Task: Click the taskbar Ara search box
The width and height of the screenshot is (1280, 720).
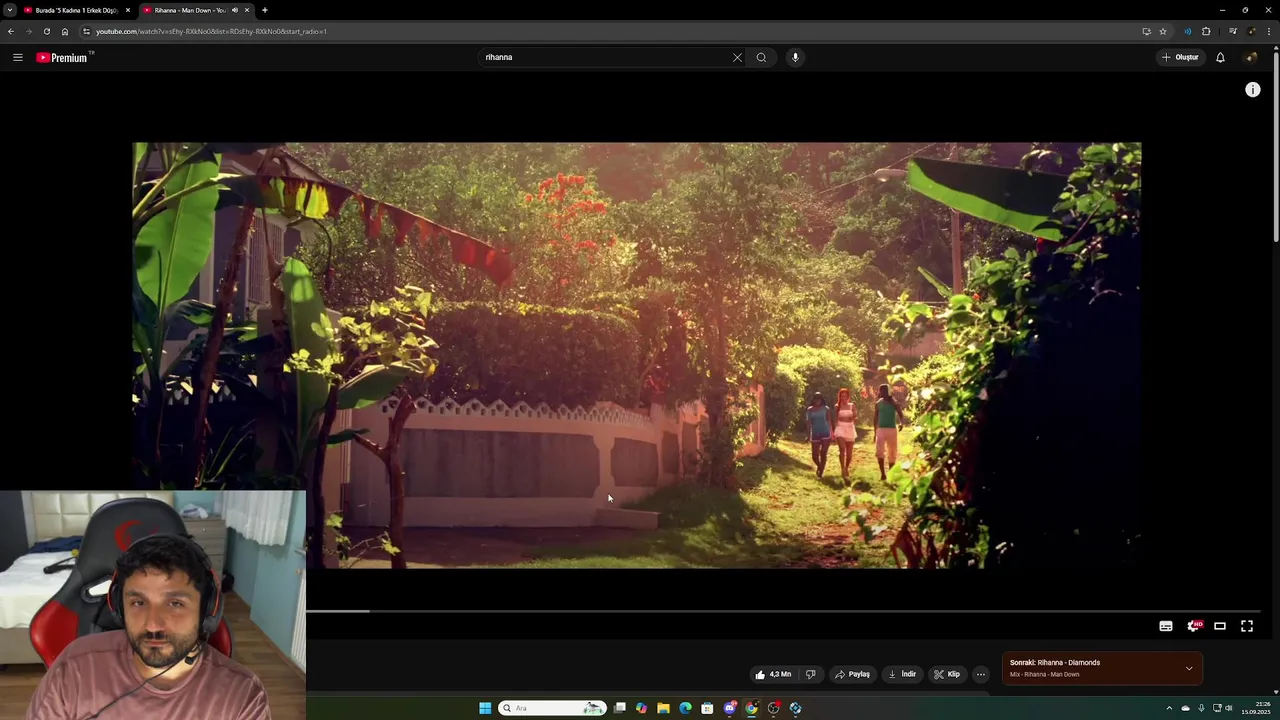Action: [x=553, y=708]
